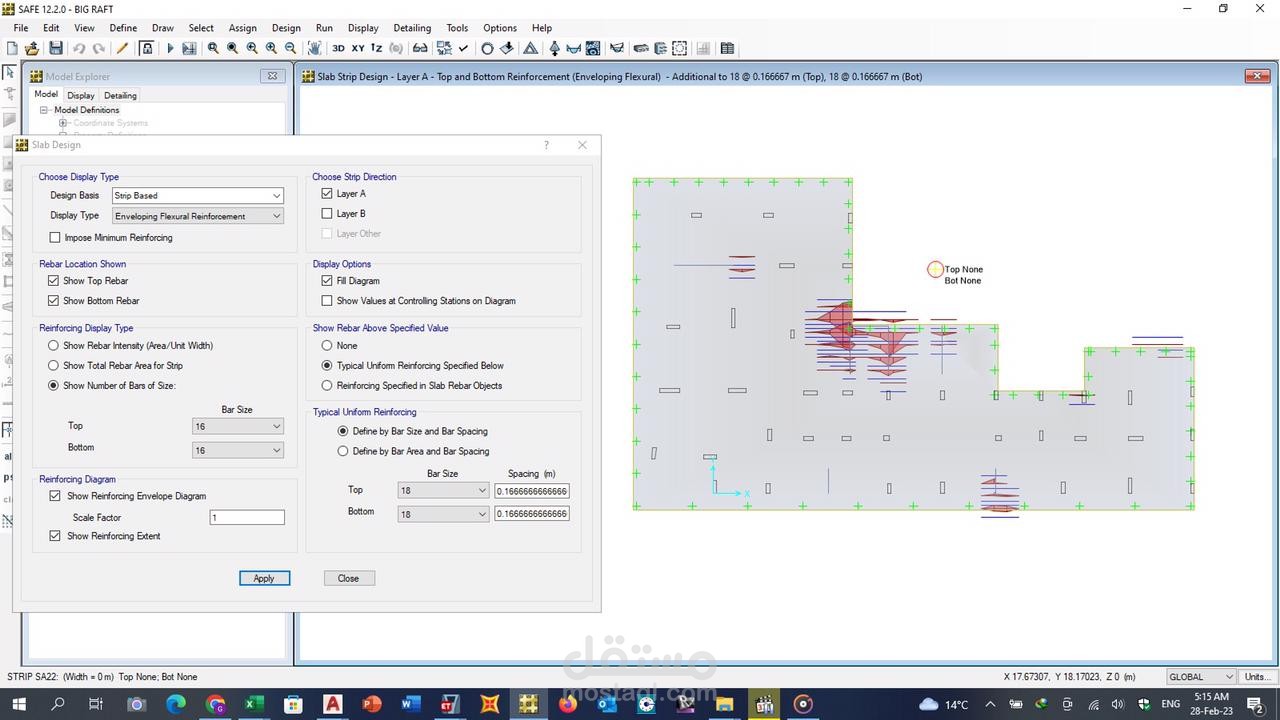Open the Design Basis dropdown
Image resolution: width=1280 pixels, height=720 pixels.
[x=197, y=196]
